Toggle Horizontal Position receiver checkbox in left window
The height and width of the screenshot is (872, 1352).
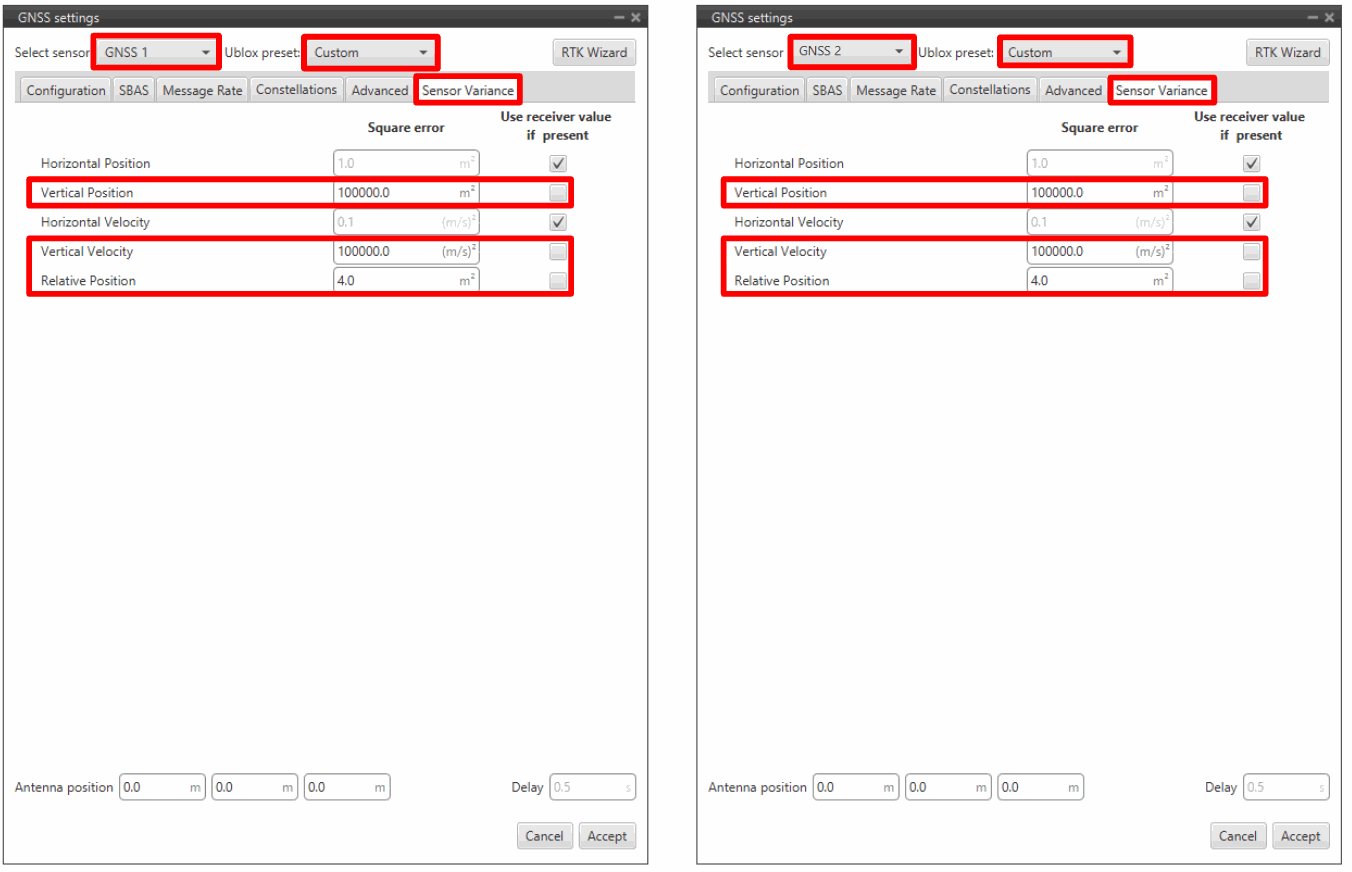click(558, 163)
